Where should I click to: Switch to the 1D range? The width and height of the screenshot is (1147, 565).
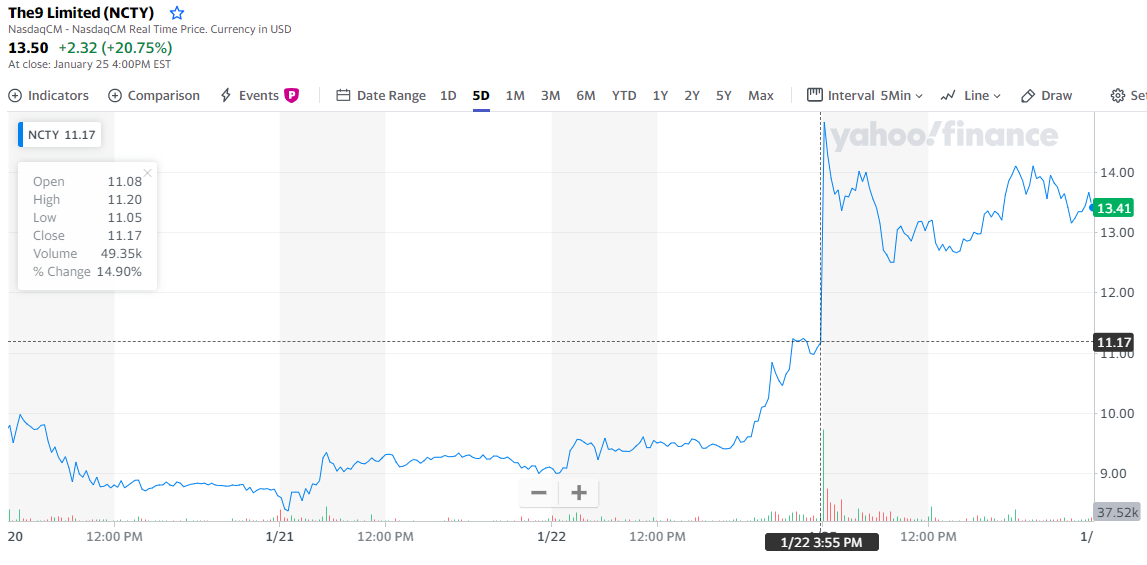pyautogui.click(x=448, y=96)
